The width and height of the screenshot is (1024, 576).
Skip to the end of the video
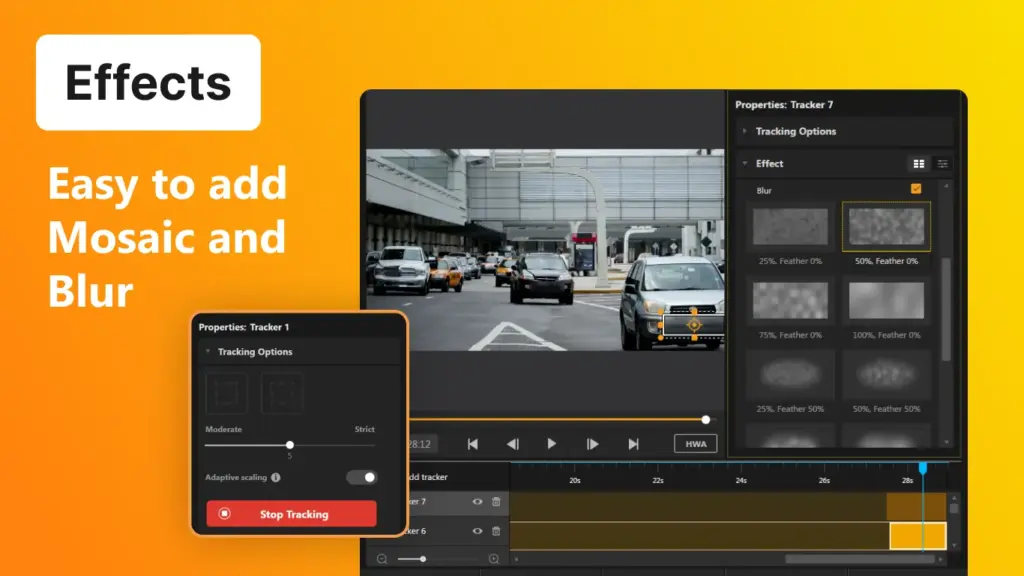pyautogui.click(x=632, y=443)
